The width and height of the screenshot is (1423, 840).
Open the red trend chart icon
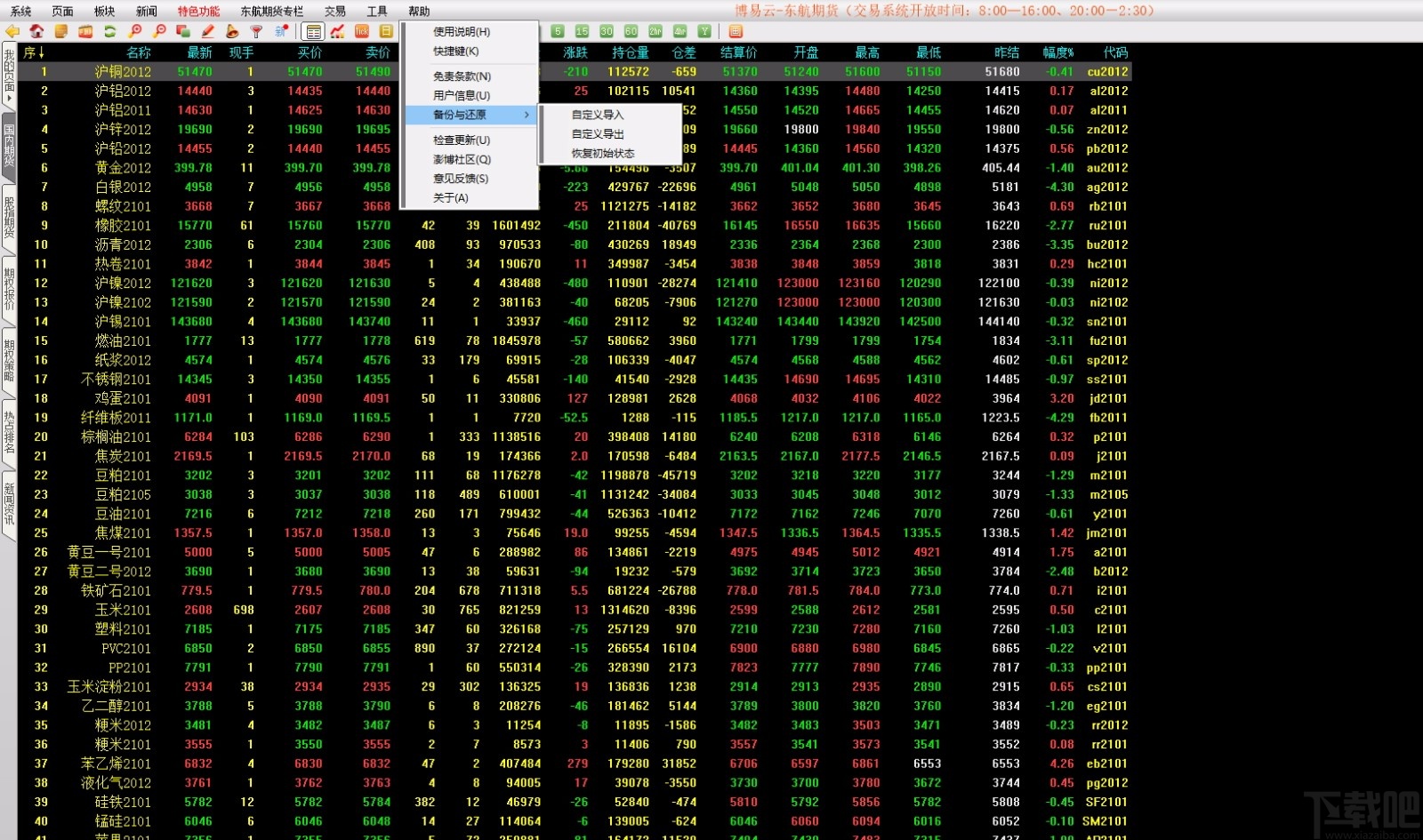pyautogui.click(x=337, y=32)
